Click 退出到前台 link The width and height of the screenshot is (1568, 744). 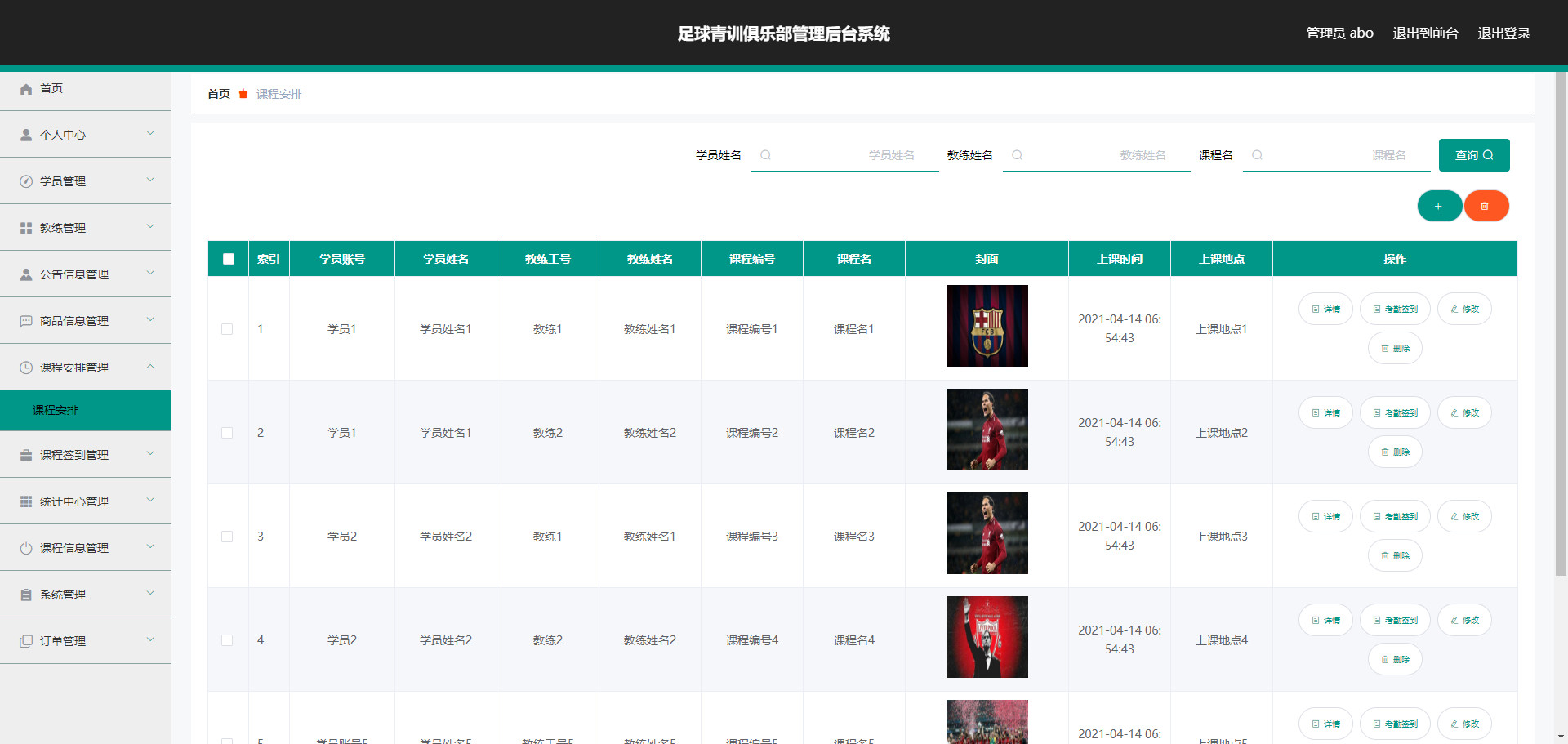tap(1425, 33)
